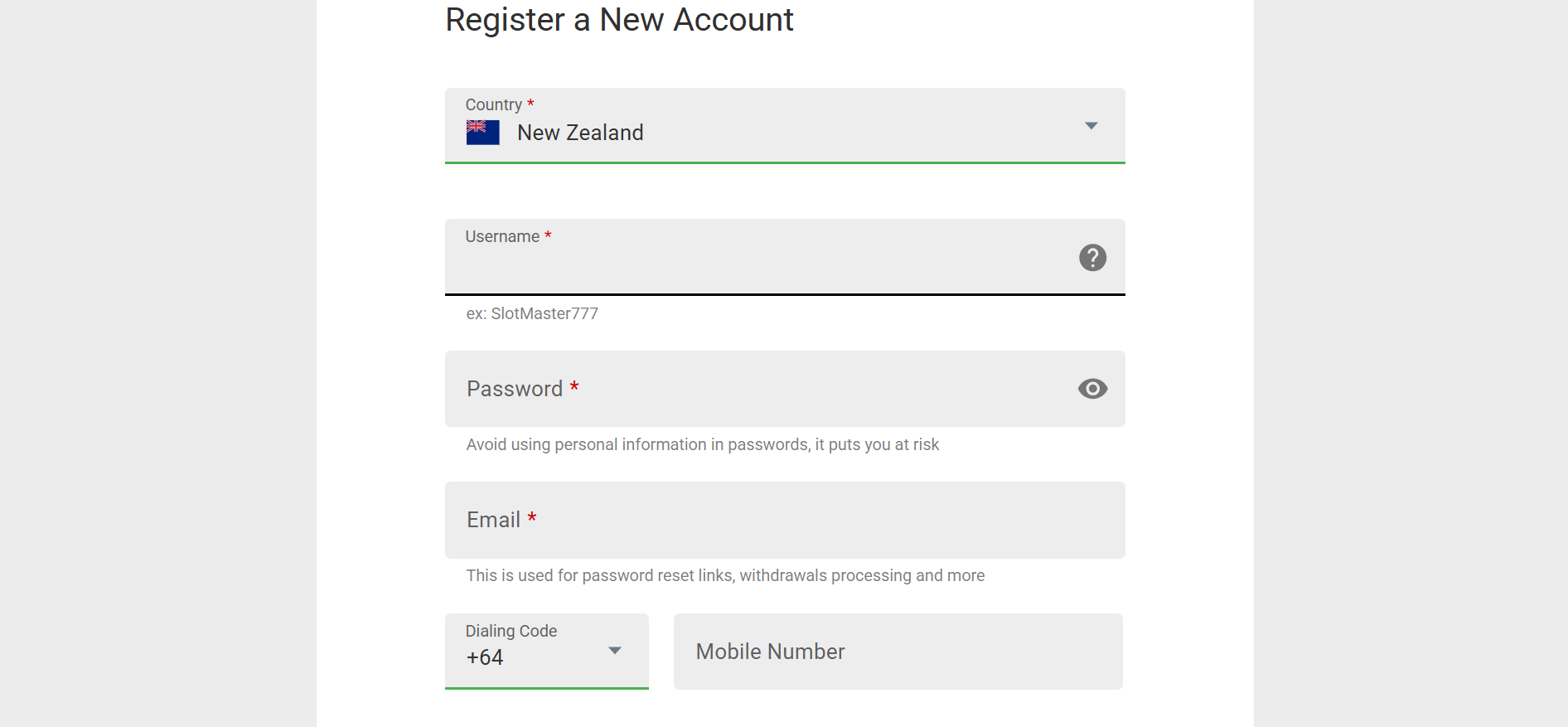
Task: Select the +64 dialing code value
Action: point(485,657)
